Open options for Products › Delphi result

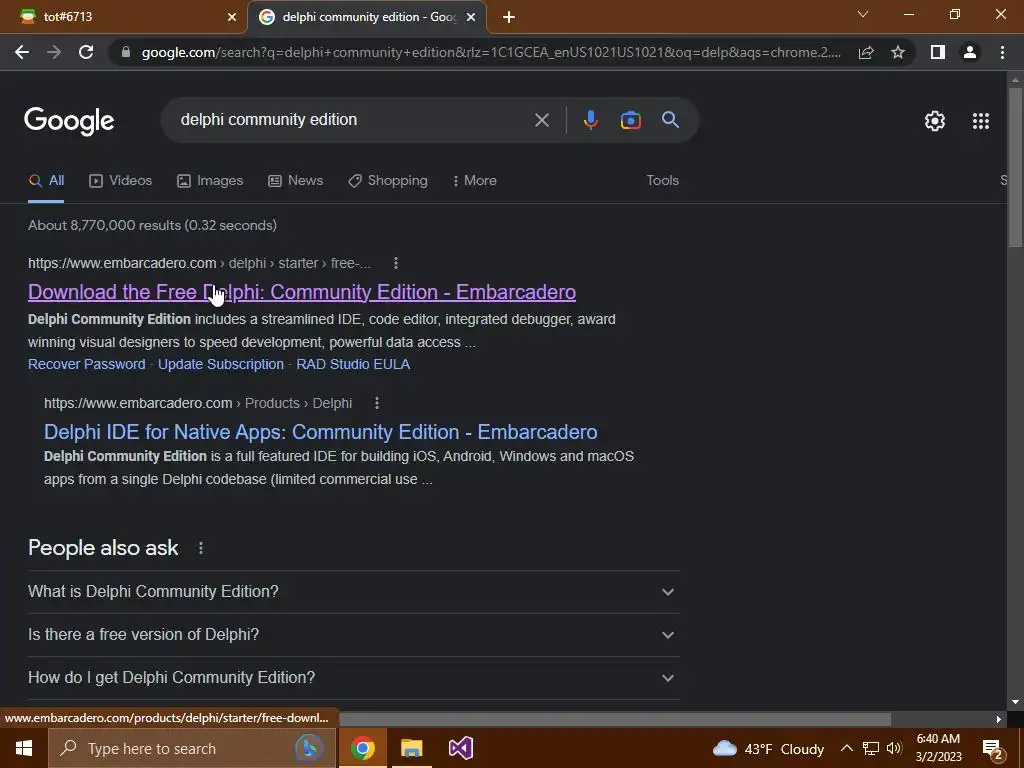click(377, 403)
